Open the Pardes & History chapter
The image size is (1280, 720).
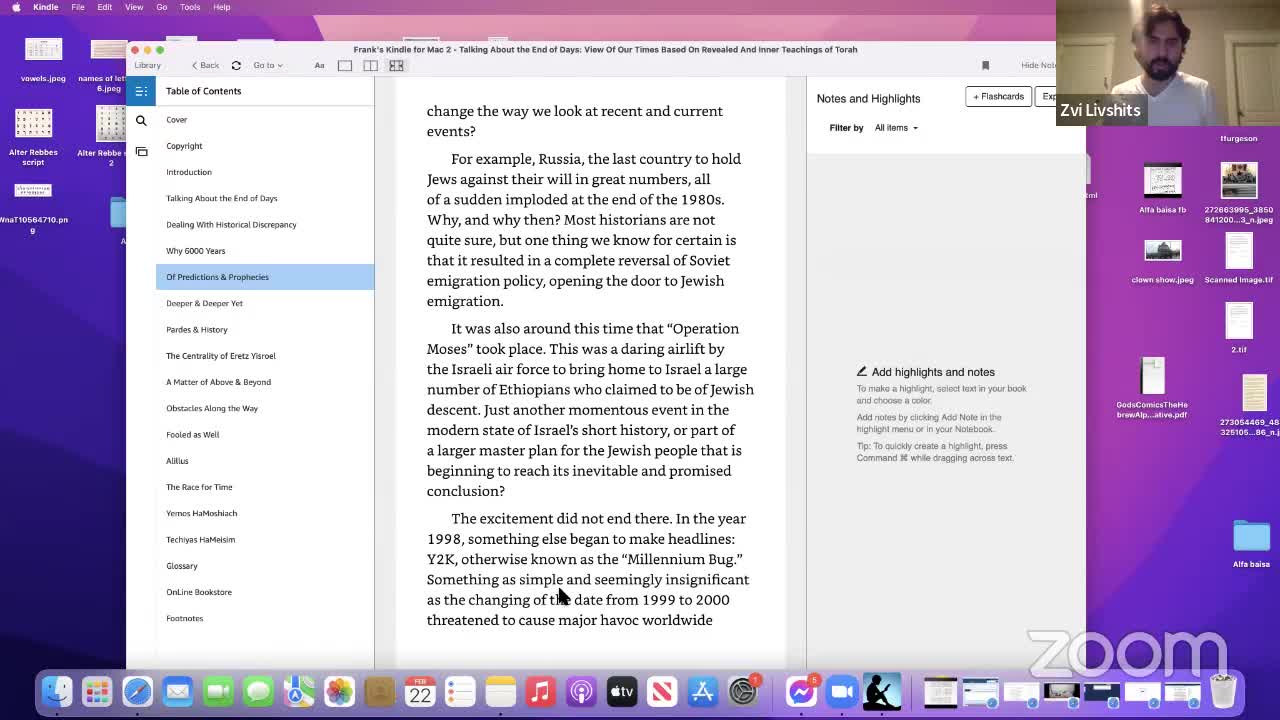point(197,330)
